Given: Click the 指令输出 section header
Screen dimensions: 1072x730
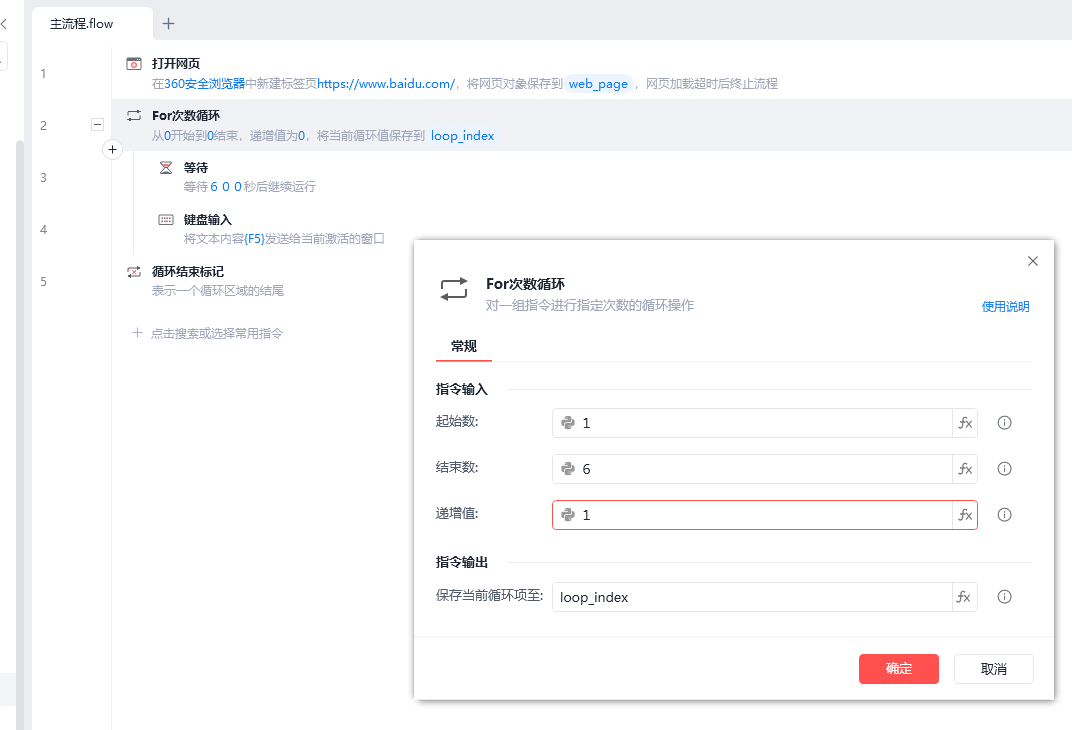Looking at the screenshot, I should click(x=461, y=562).
